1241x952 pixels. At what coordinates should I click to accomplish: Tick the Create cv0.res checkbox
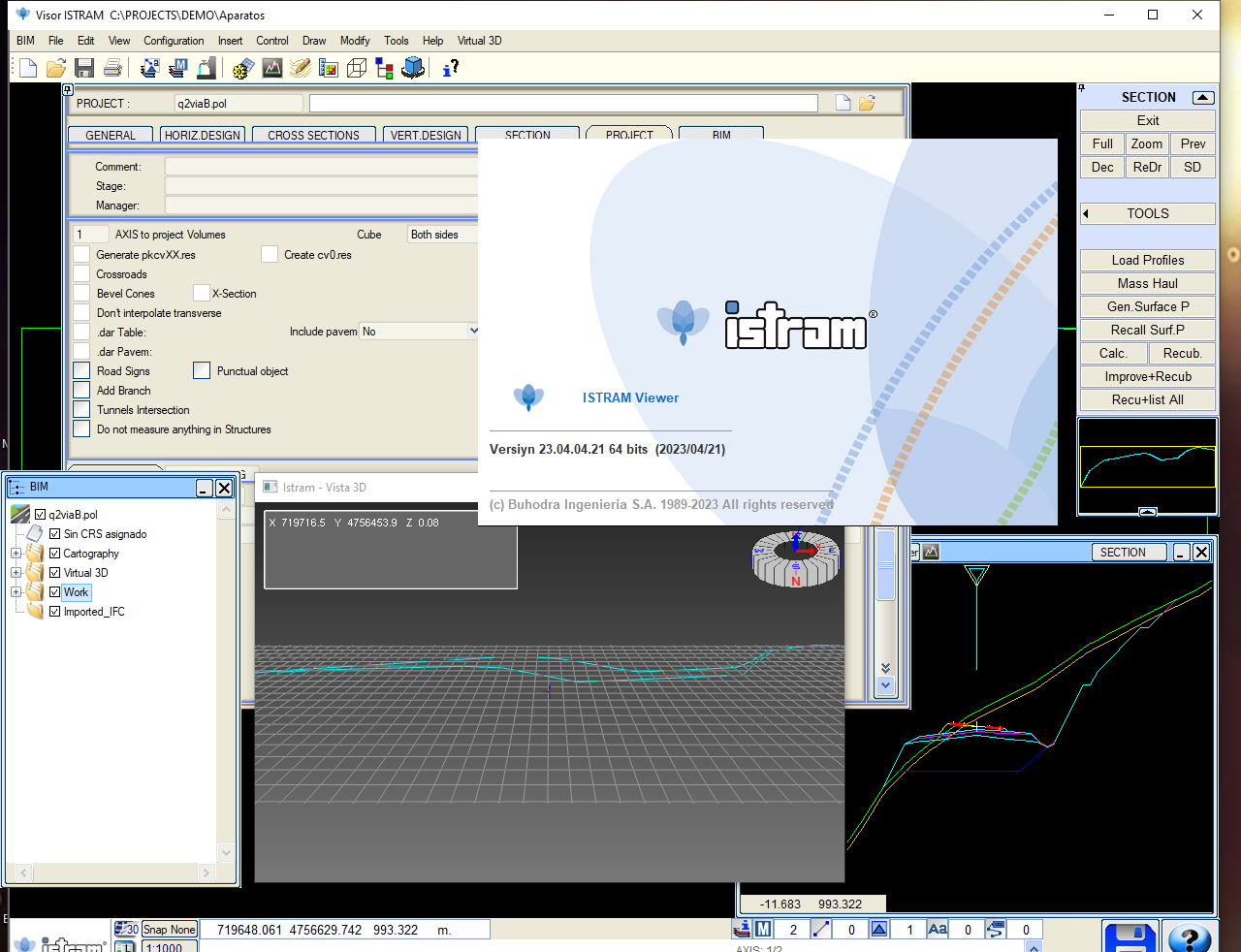coord(270,254)
